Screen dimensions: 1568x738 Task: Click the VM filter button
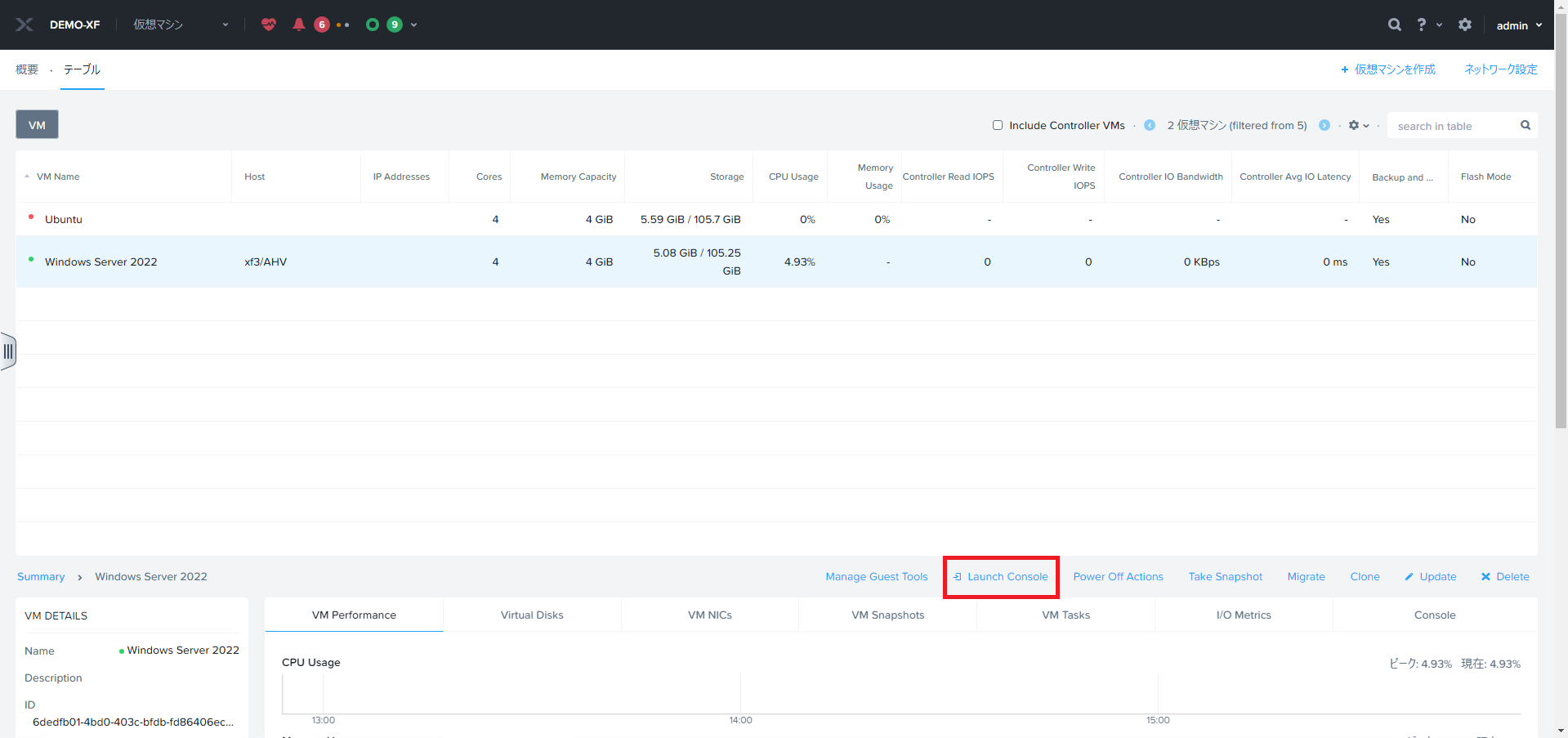click(37, 125)
